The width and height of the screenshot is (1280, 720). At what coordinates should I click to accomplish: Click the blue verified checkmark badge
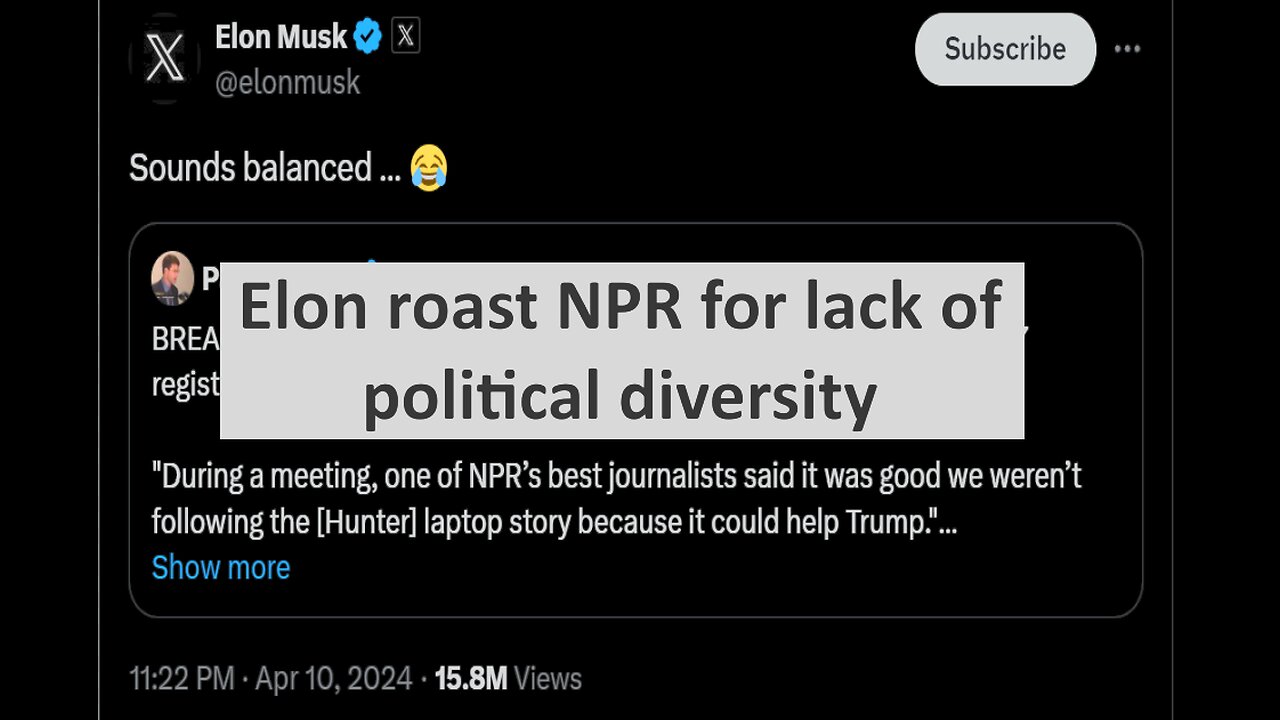point(368,38)
